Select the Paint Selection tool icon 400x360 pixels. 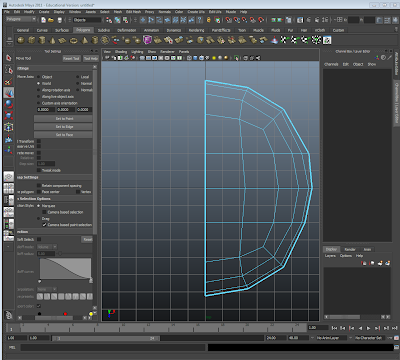point(9,81)
